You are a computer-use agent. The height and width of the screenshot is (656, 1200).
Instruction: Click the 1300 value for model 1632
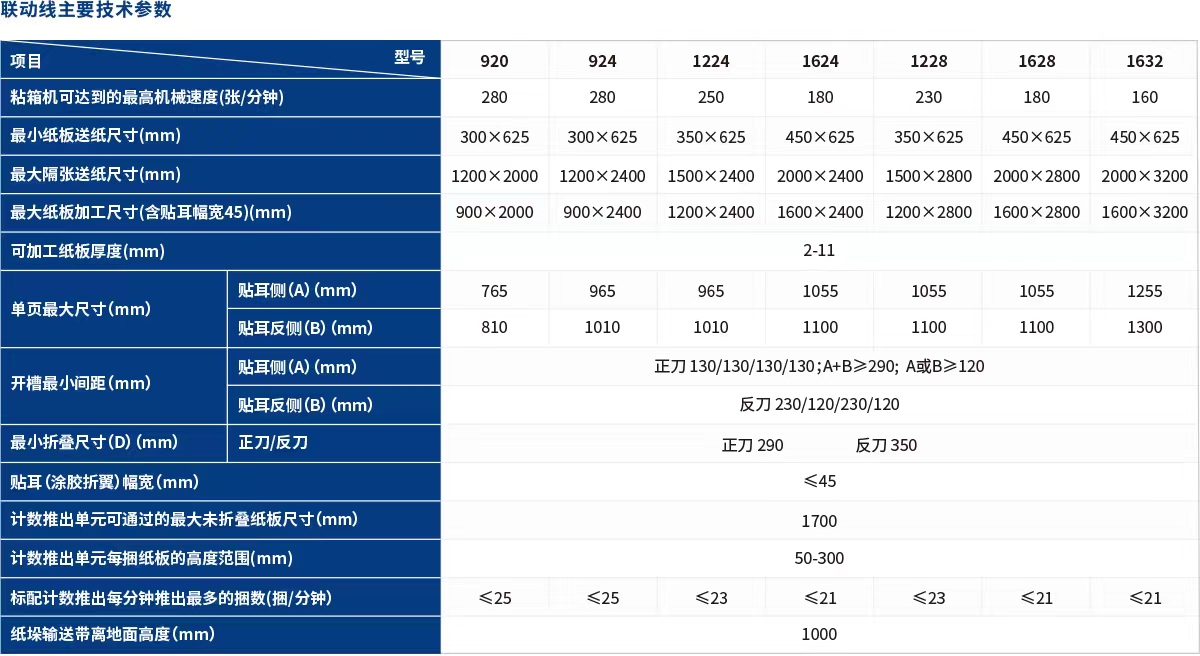point(1144,327)
